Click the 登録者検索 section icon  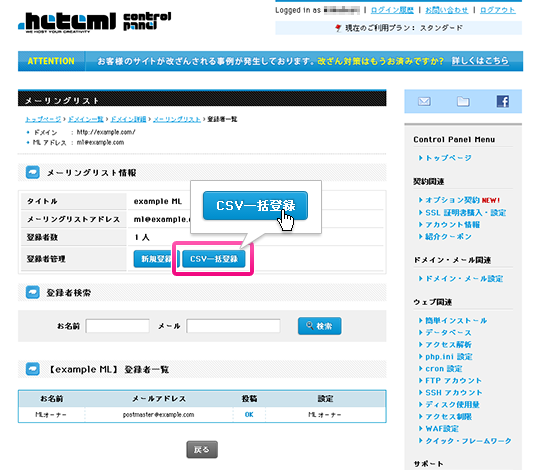(x=33, y=292)
